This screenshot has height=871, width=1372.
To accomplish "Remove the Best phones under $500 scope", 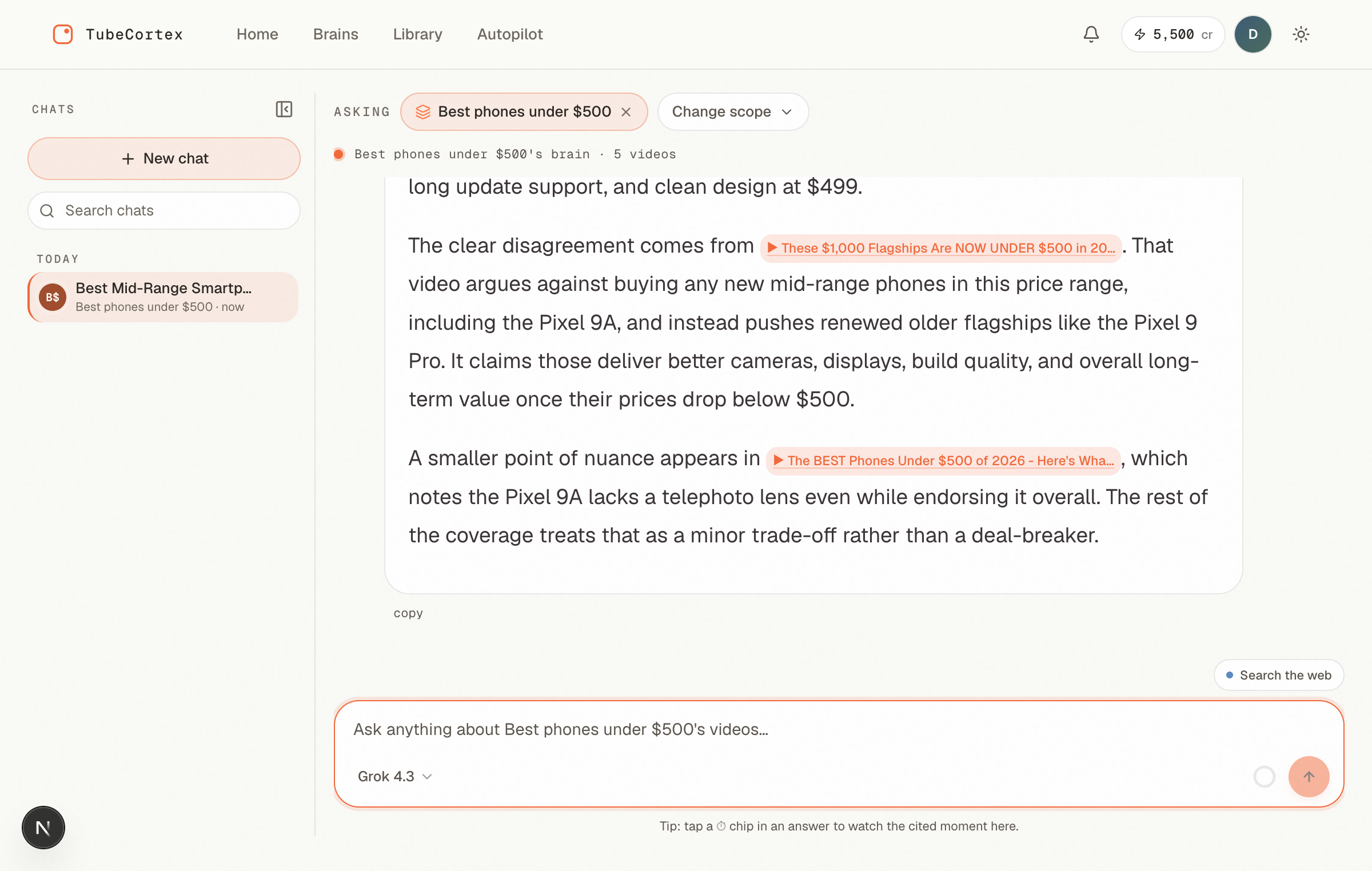I will (626, 112).
